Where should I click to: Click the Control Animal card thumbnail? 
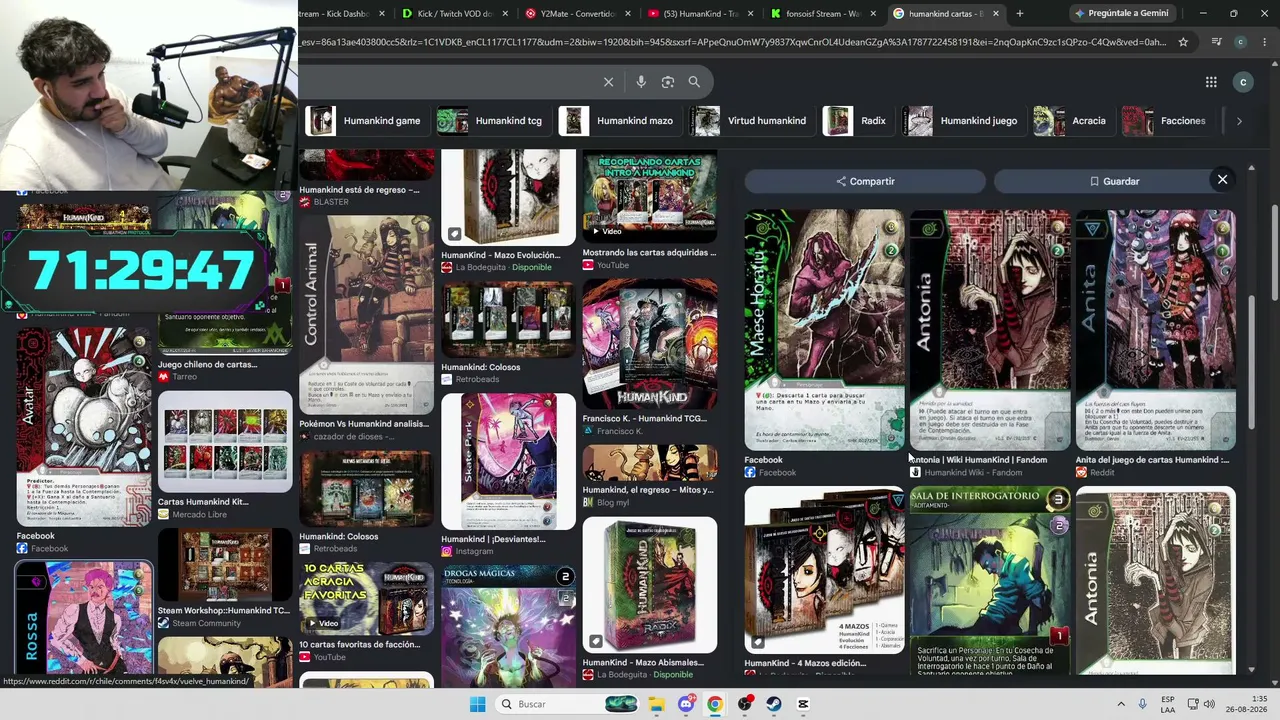coord(366,315)
